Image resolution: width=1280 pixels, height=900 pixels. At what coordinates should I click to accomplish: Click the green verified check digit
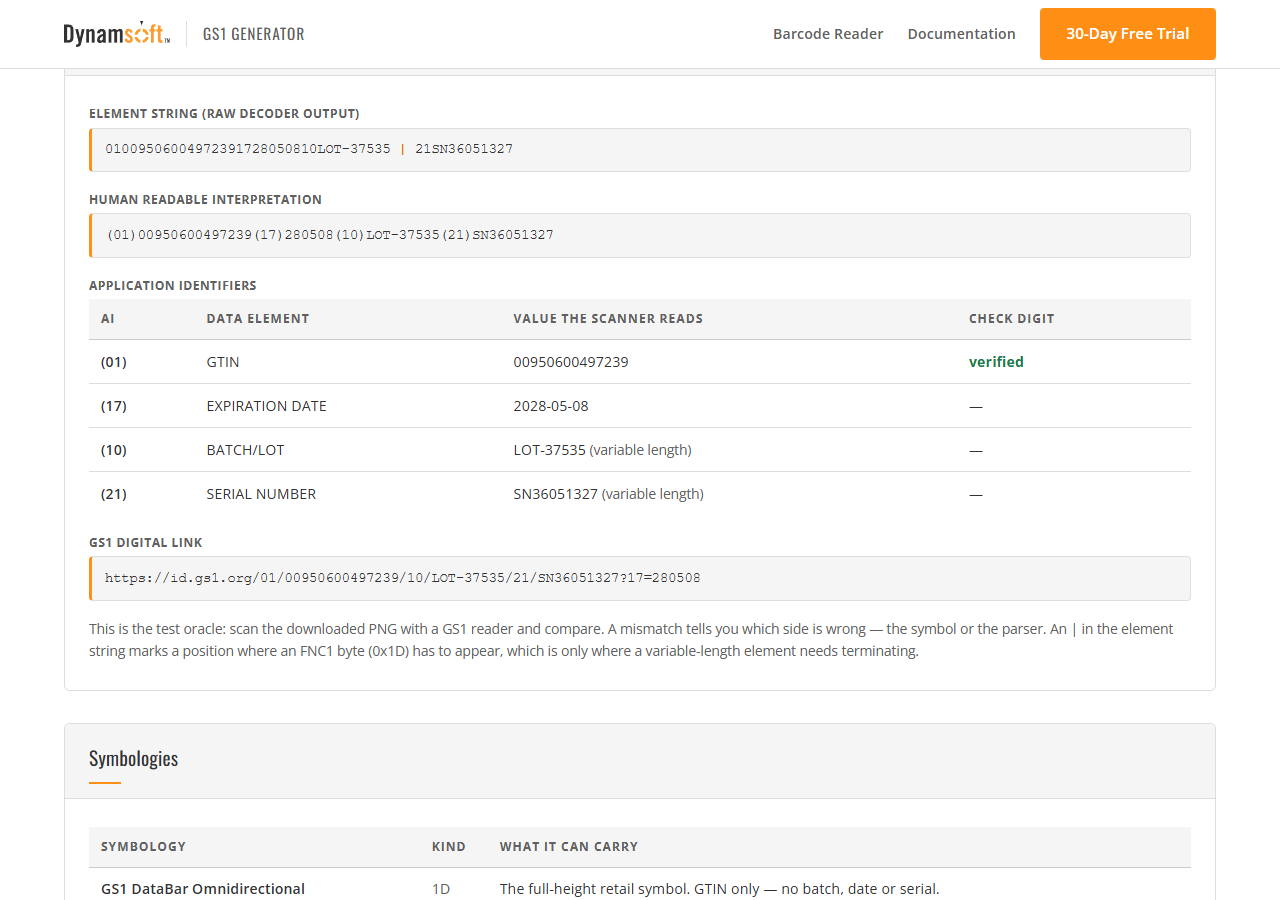(x=996, y=362)
